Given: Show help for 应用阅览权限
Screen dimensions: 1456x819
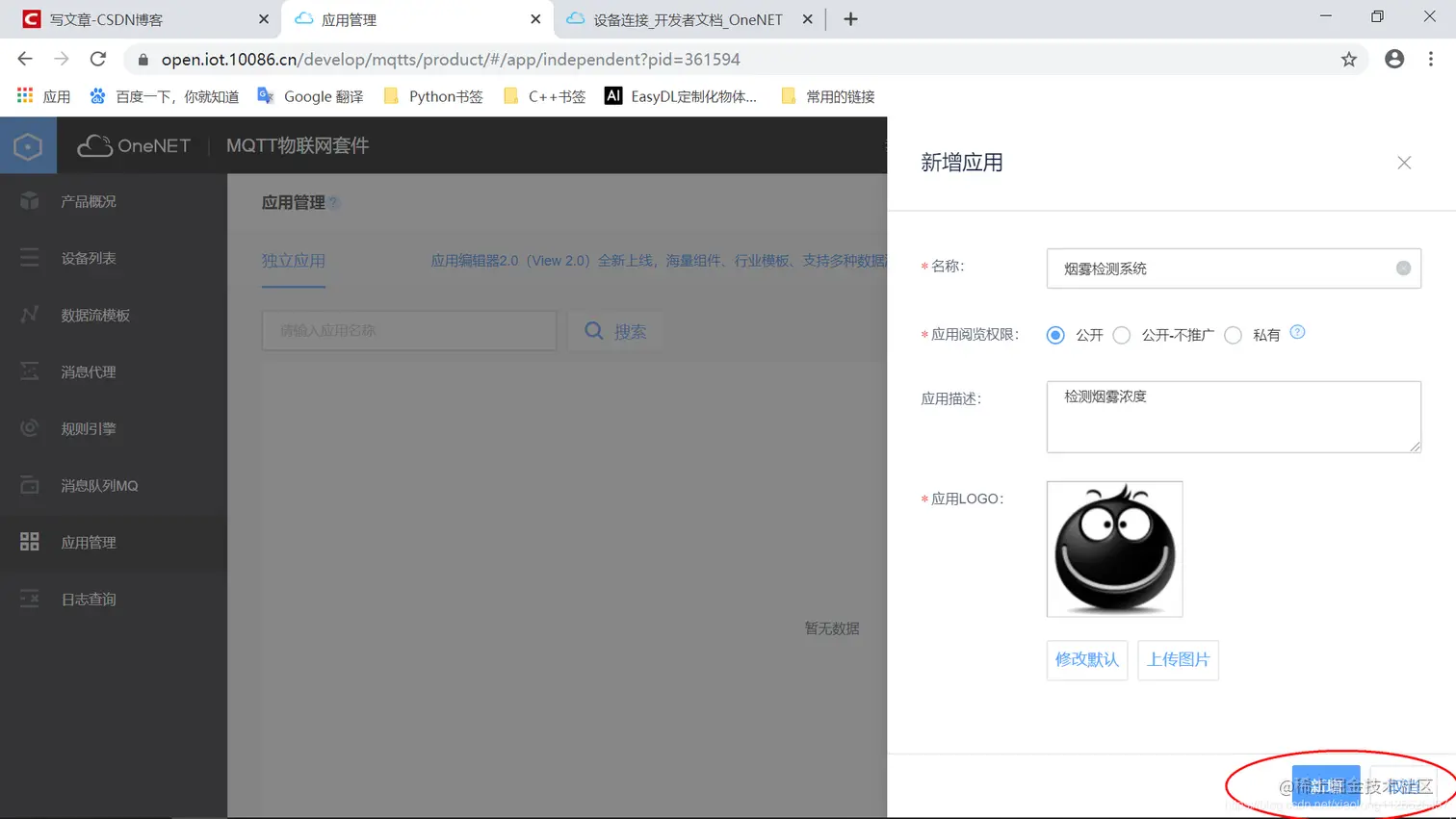Looking at the screenshot, I should point(1297,332).
